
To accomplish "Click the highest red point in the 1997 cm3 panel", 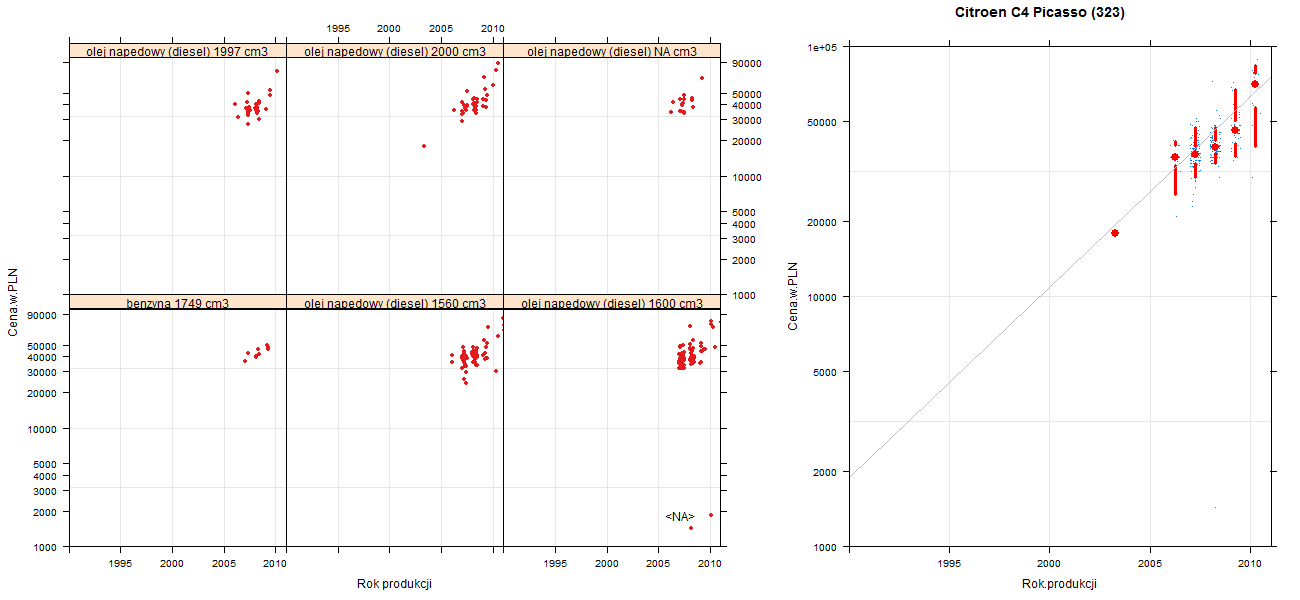I will click(x=276, y=71).
